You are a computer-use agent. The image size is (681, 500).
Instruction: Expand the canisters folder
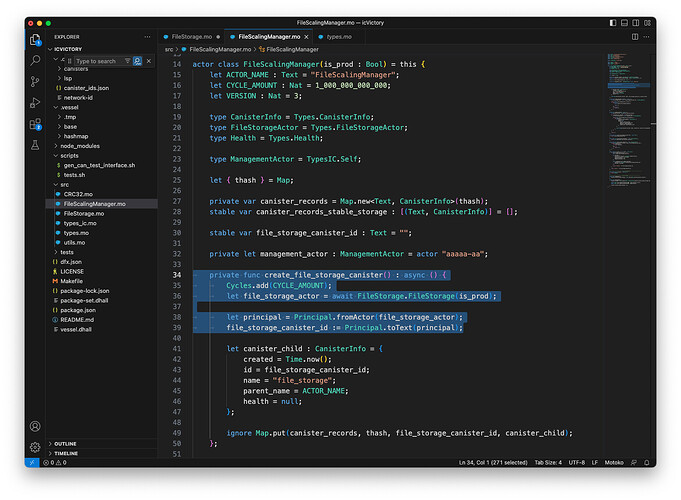tap(76, 69)
